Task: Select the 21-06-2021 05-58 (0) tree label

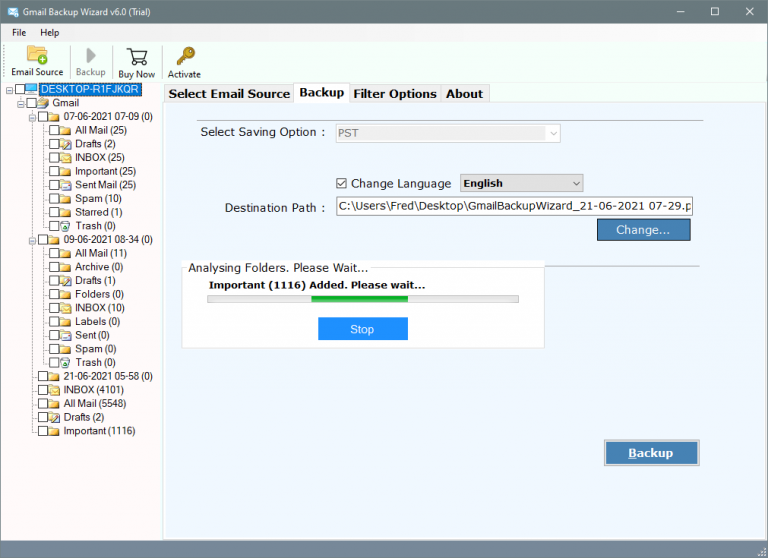Action: [x=108, y=376]
